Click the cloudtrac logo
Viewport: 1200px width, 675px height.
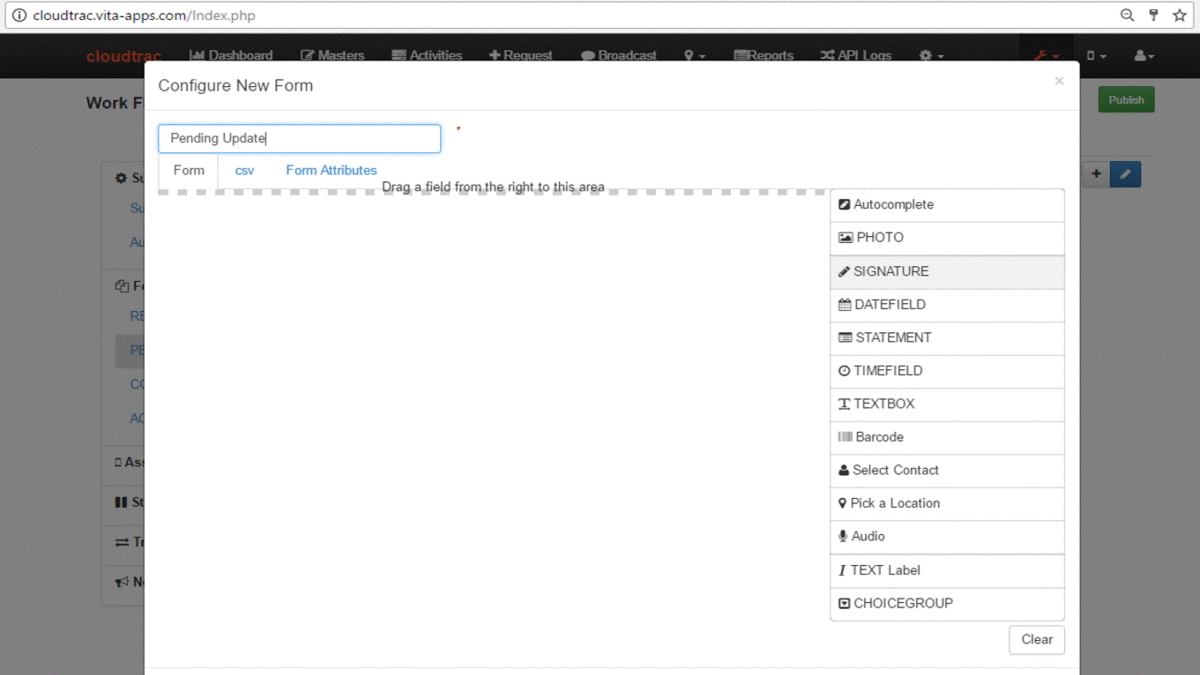pos(124,56)
